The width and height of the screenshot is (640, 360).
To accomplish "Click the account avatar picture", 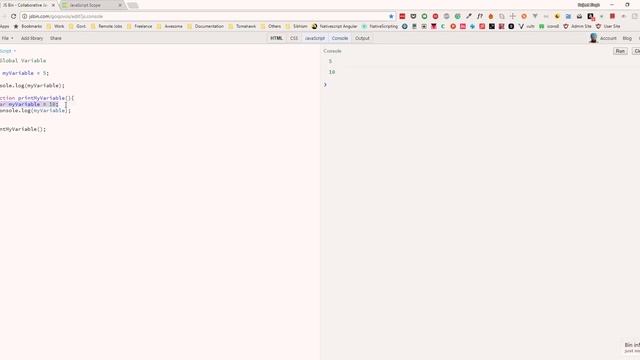I will click(593, 38).
